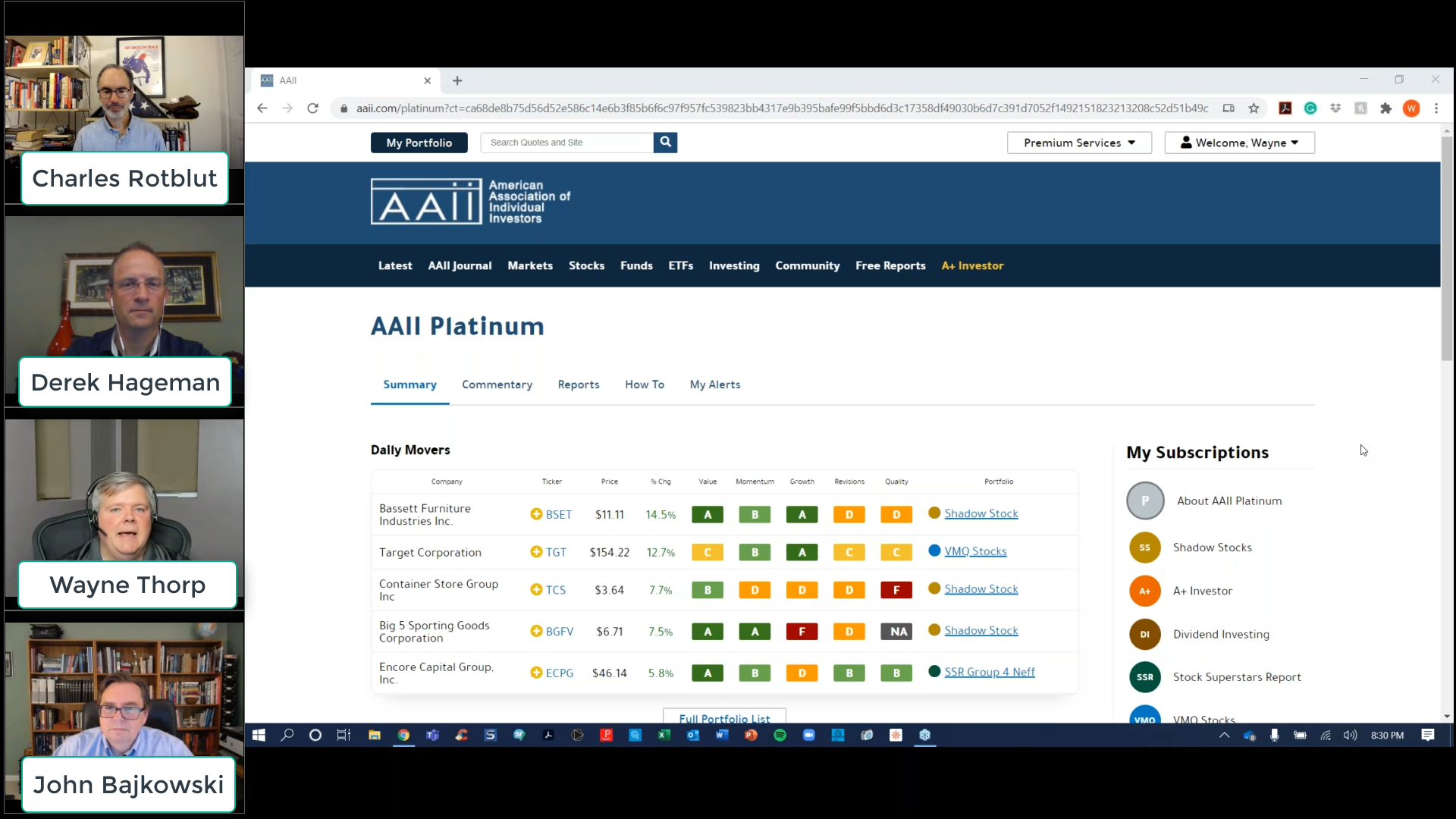Open the Adobe Acrobat extension
The image size is (1456, 819).
coord(1285,108)
